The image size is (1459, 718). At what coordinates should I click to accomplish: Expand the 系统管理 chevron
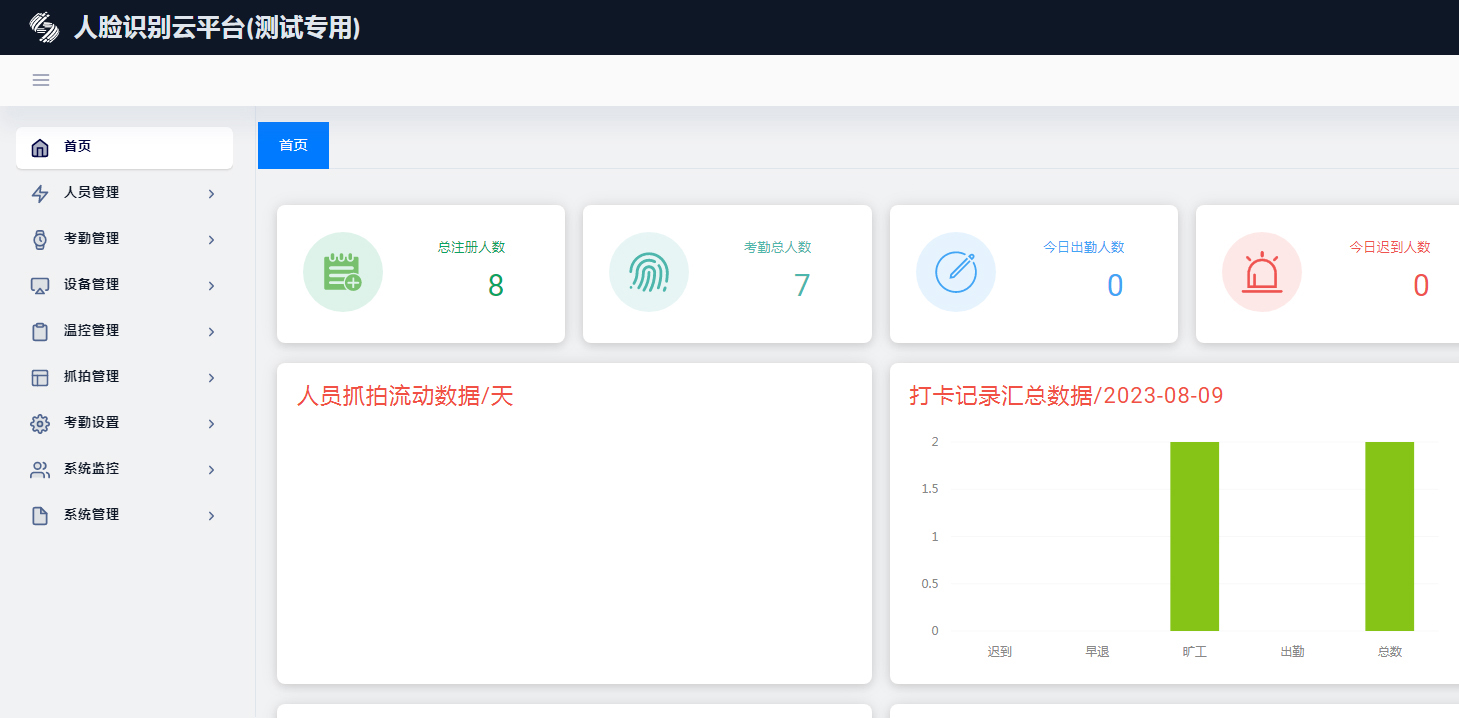coord(211,515)
